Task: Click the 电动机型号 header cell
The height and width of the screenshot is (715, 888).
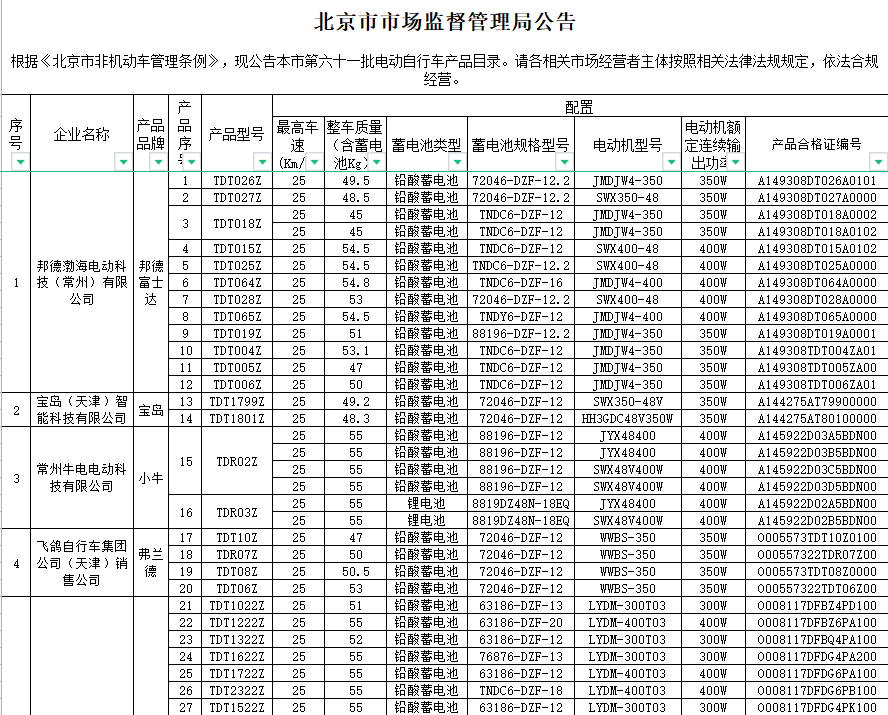Action: click(x=627, y=145)
